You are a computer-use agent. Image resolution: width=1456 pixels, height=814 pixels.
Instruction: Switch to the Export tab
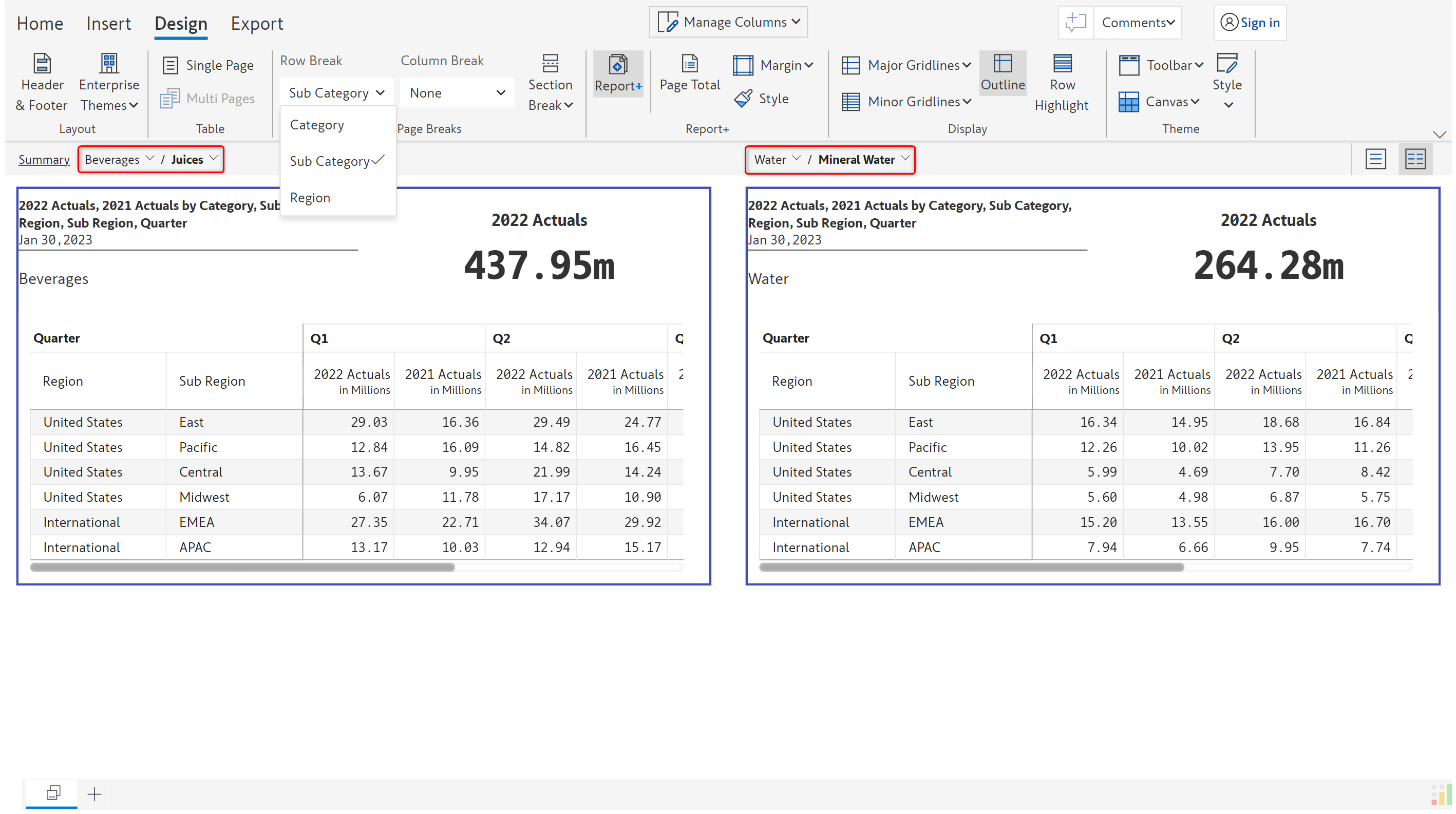coord(257,23)
